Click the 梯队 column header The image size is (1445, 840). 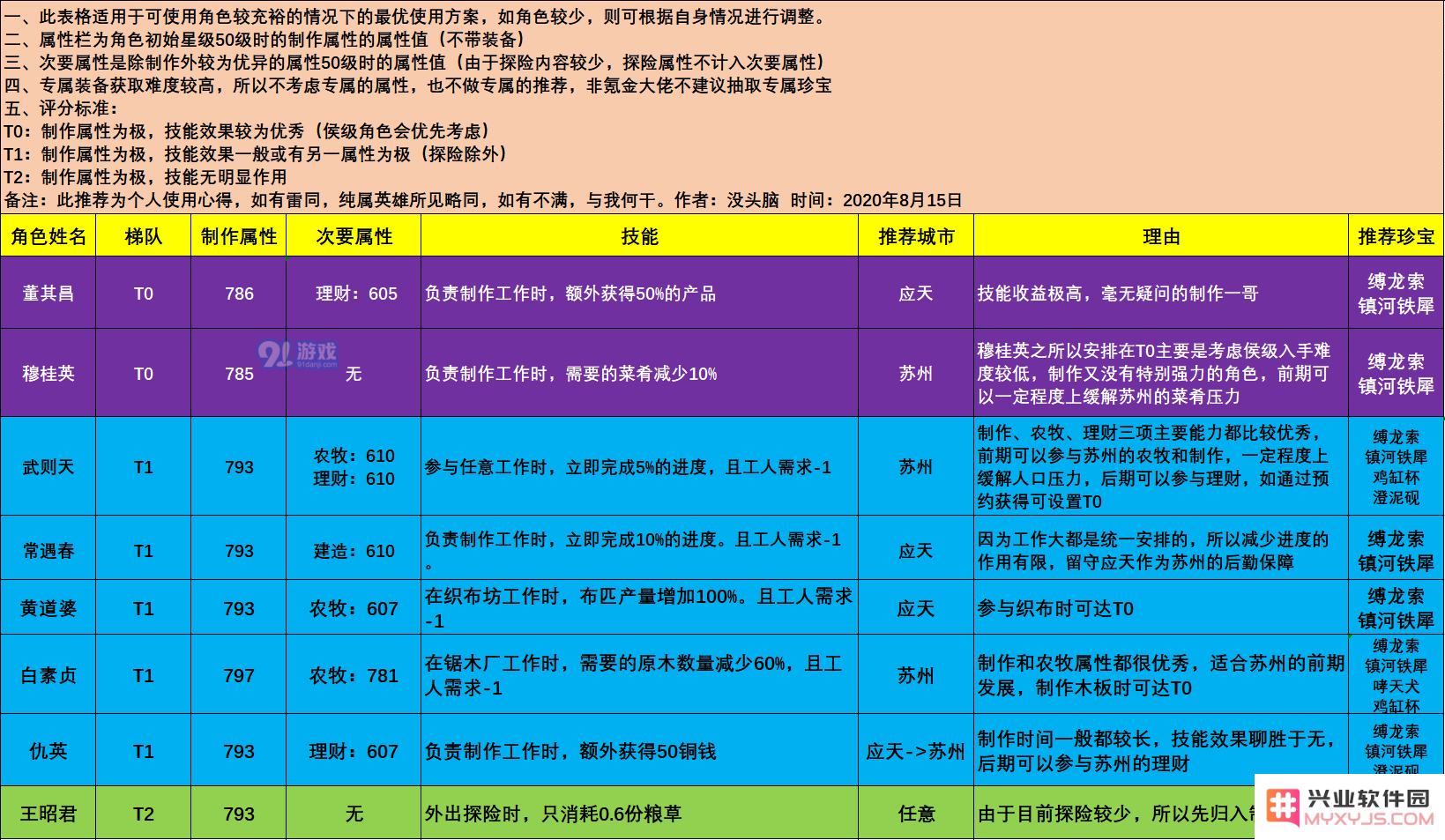144,236
